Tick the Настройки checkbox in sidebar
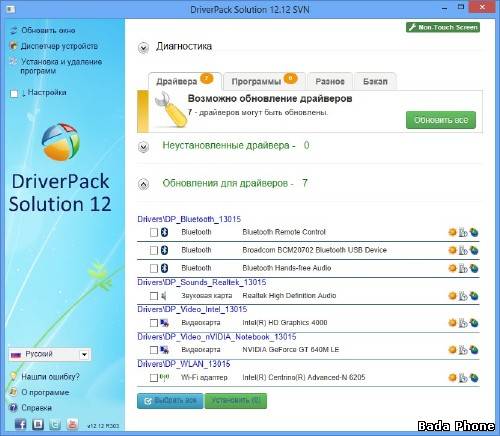 (14, 94)
